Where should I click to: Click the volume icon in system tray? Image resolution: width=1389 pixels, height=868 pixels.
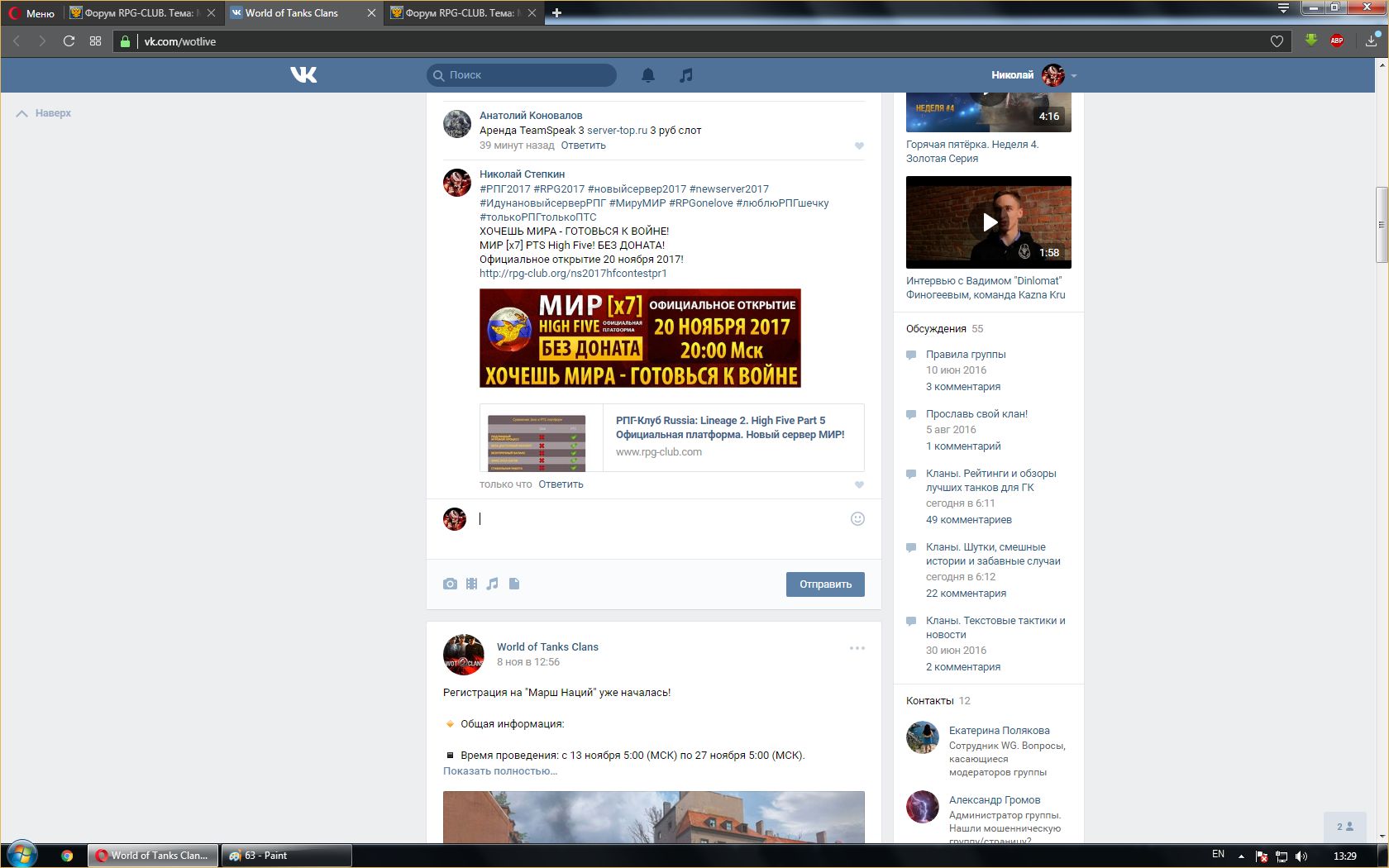tap(1301, 856)
